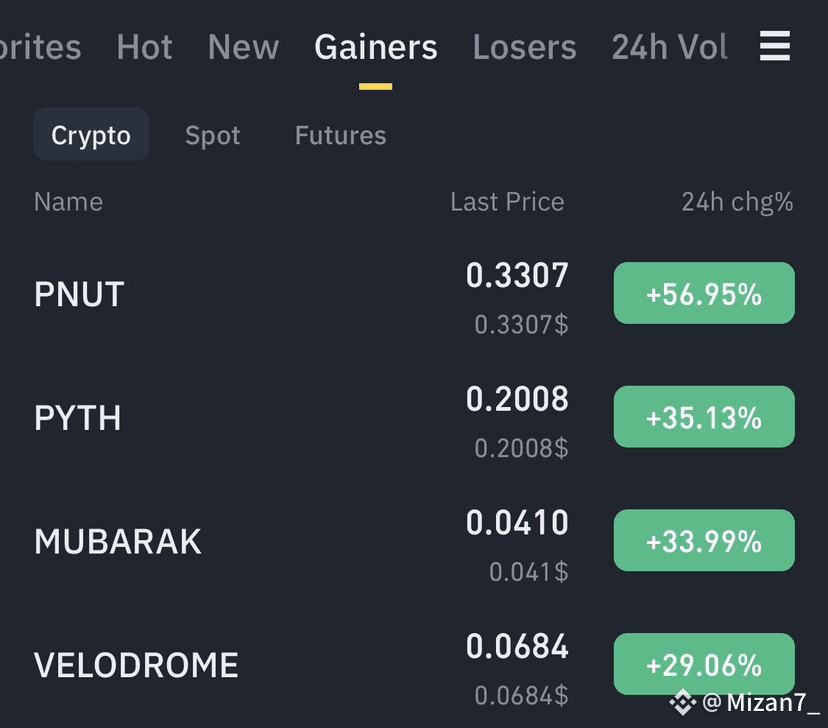Switch to the New tab
Image resolution: width=828 pixels, height=728 pixels.
tap(243, 47)
